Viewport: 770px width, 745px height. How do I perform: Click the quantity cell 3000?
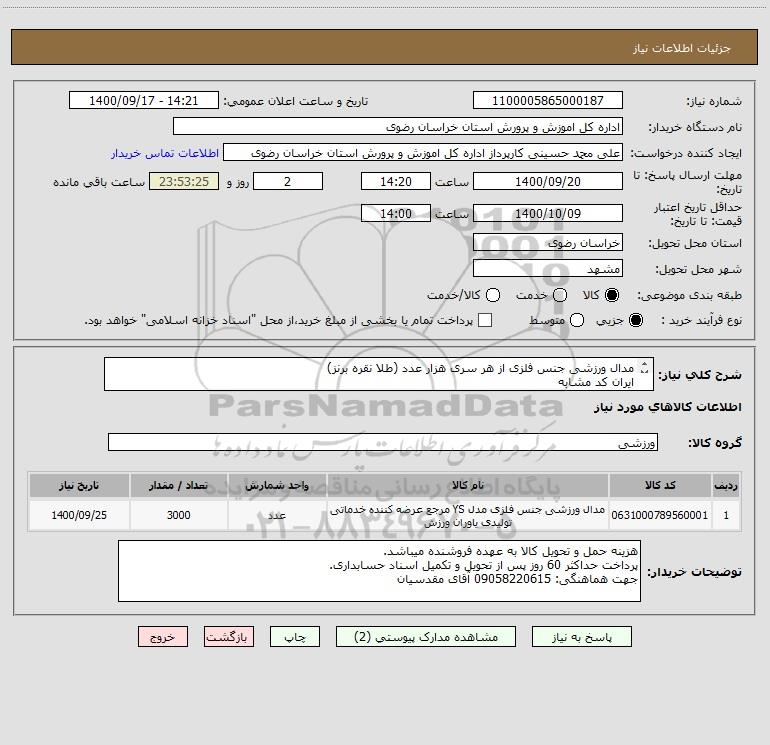[x=179, y=515]
